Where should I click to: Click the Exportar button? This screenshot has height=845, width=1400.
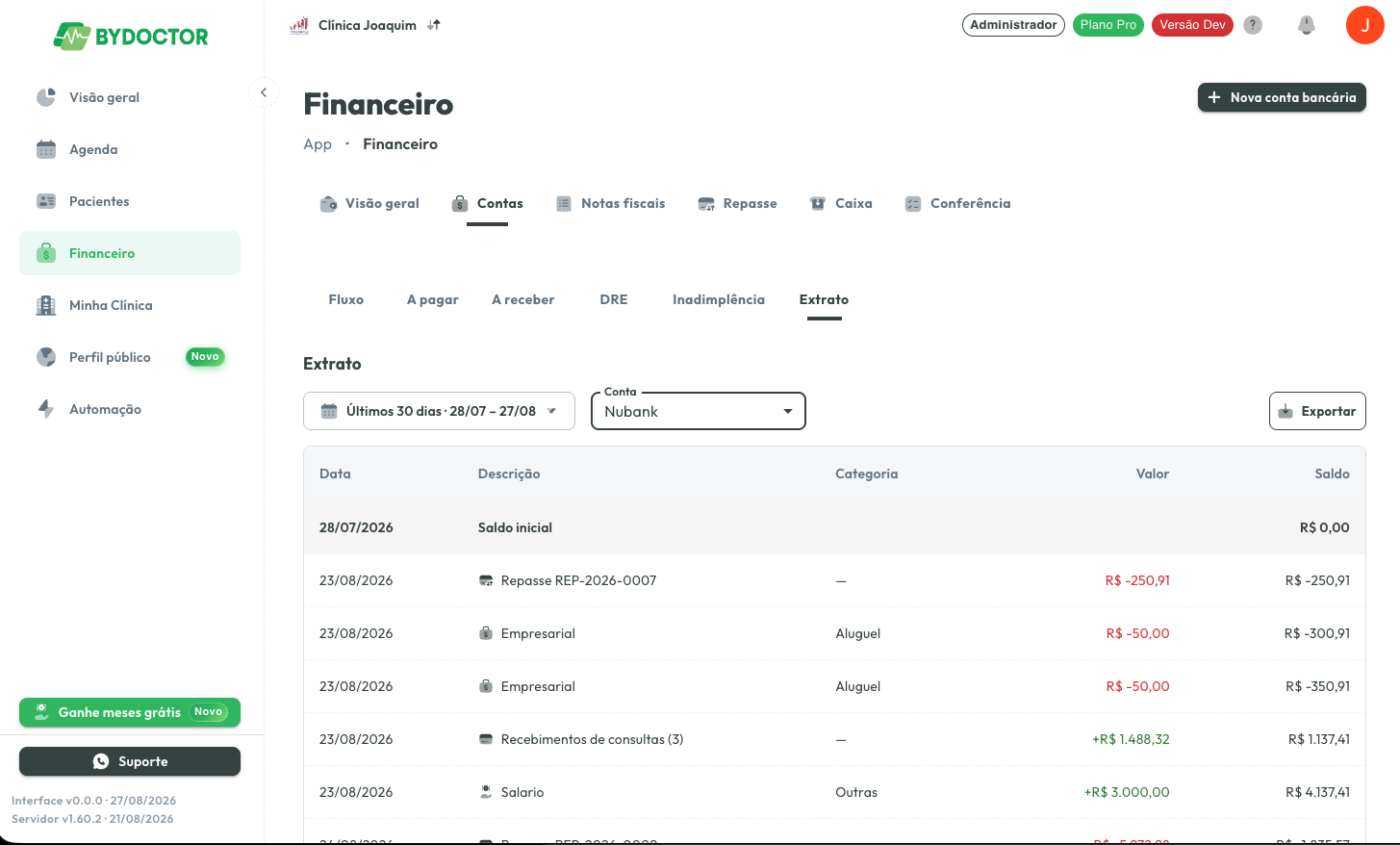point(1317,411)
